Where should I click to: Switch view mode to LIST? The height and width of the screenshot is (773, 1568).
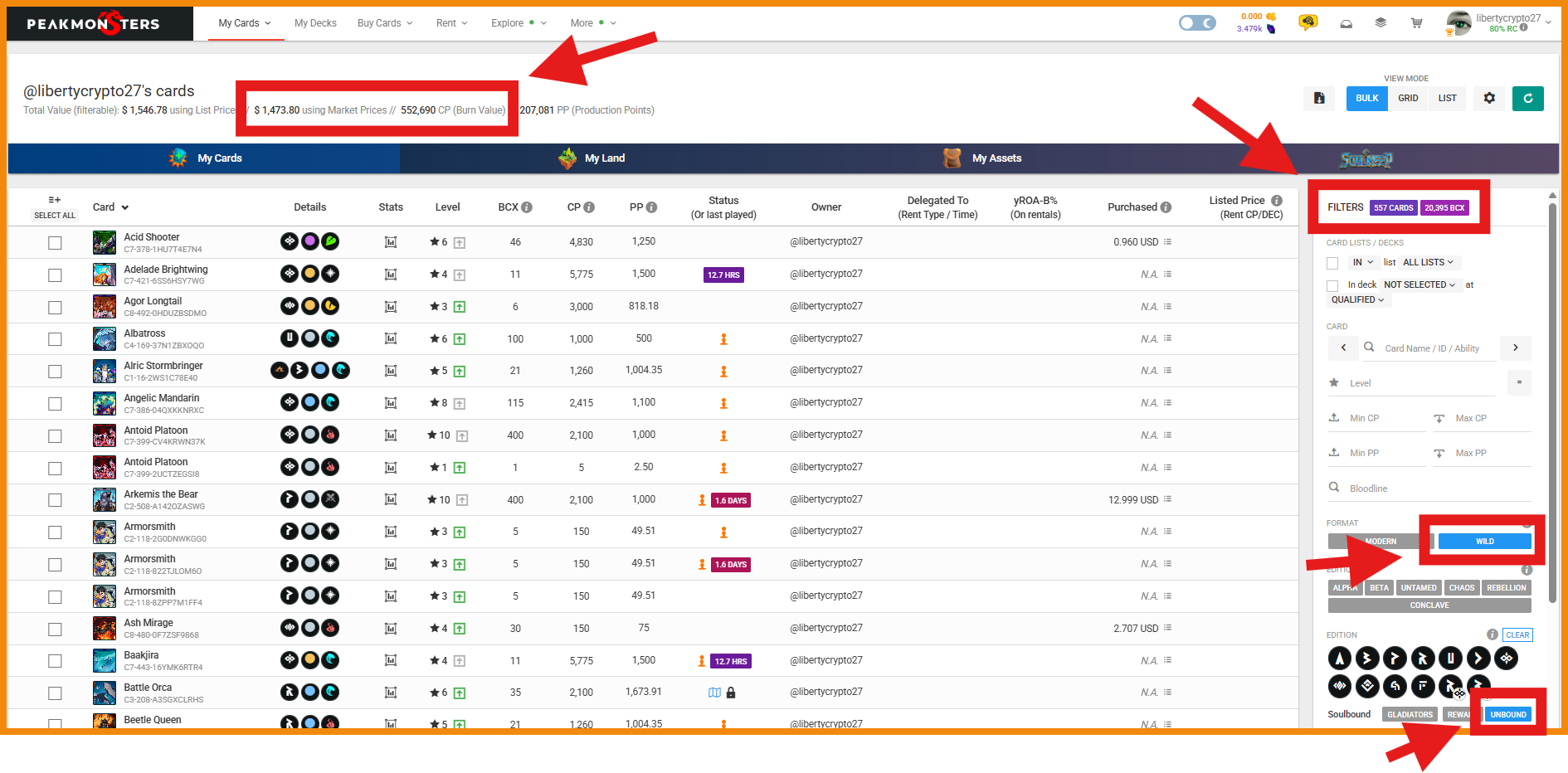[1448, 98]
